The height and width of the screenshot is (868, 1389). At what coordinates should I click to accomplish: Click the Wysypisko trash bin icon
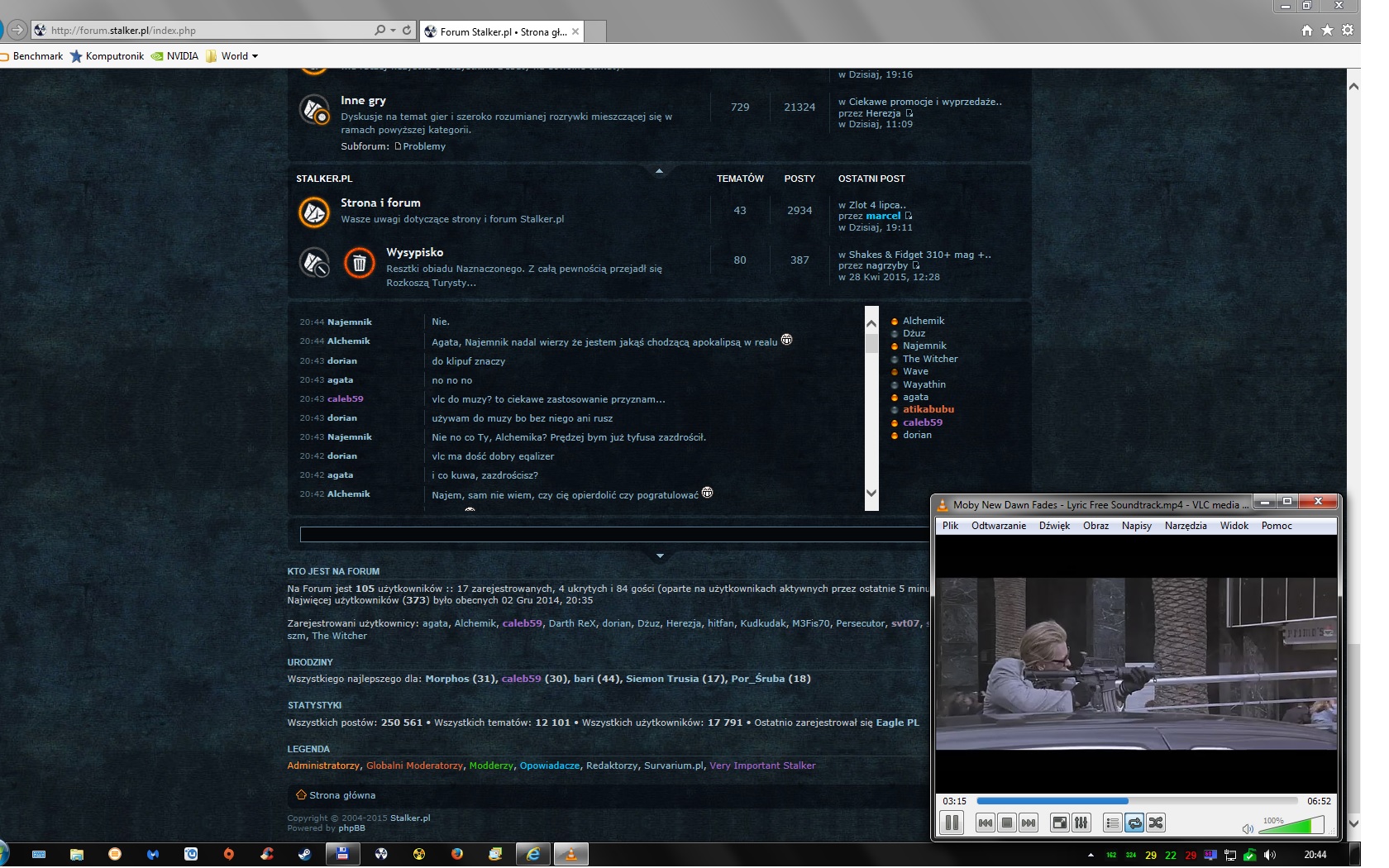pyautogui.click(x=359, y=263)
